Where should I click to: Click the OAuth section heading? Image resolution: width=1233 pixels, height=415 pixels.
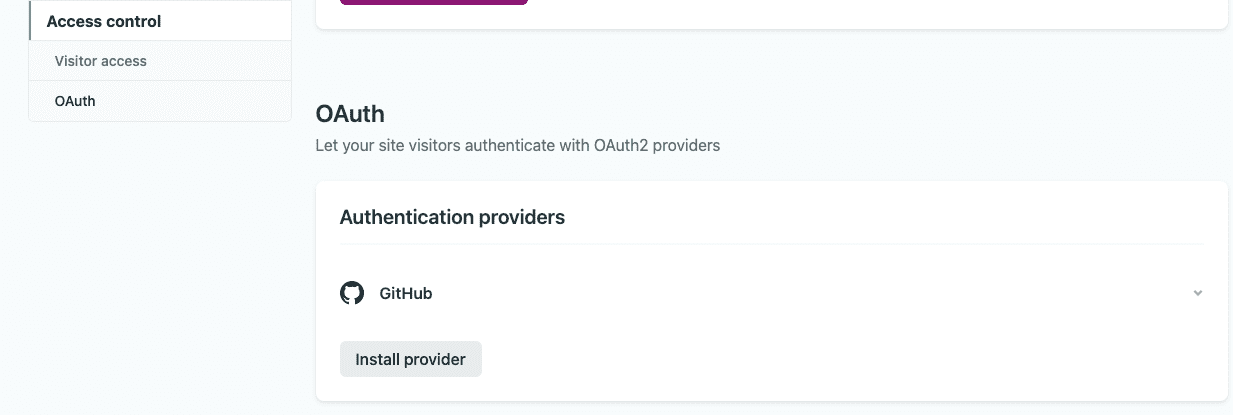(x=350, y=113)
